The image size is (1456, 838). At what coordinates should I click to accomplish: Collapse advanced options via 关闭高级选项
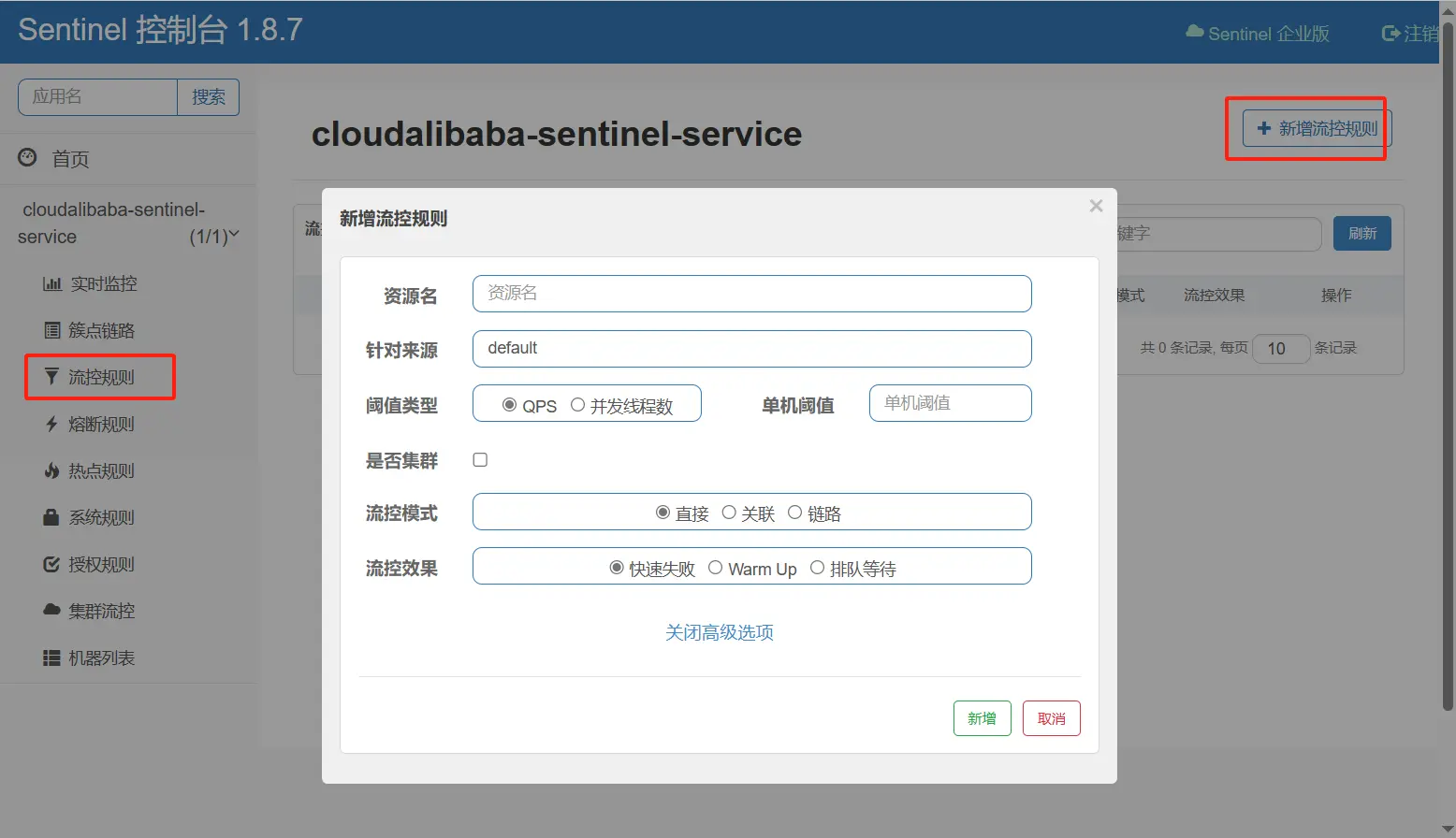click(x=719, y=632)
